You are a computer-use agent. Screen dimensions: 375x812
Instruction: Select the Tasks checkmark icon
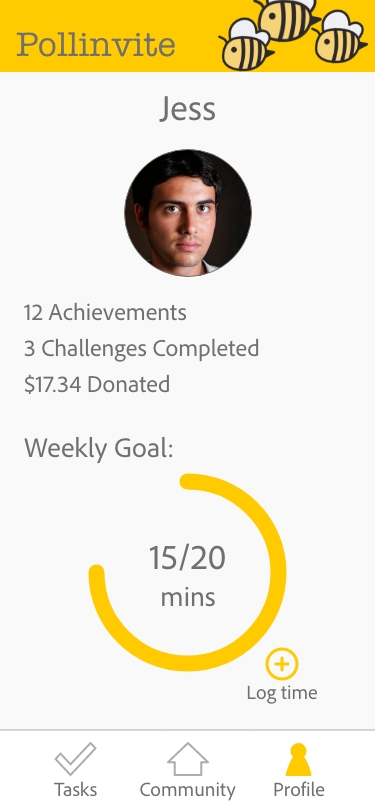click(76, 759)
